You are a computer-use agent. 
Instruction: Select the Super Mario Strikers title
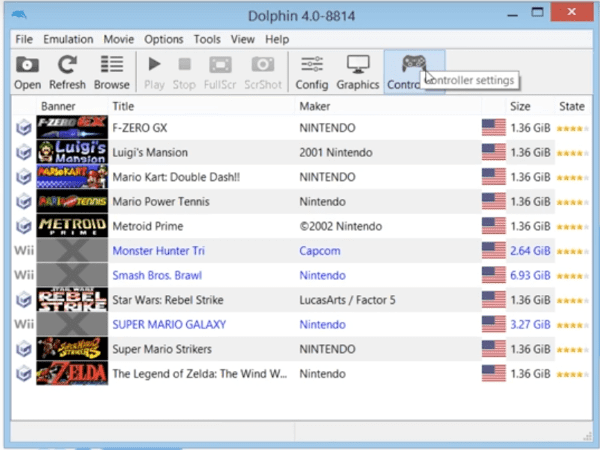point(162,349)
